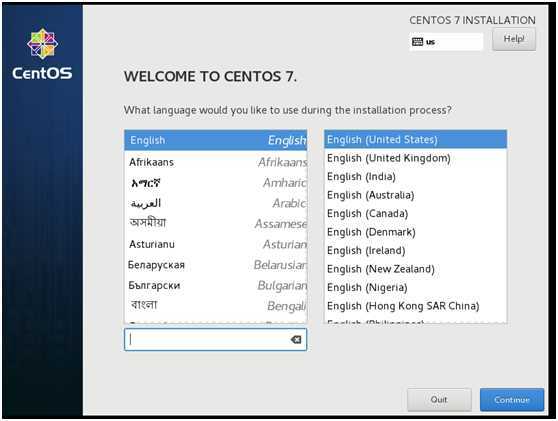Choose the Amharic language row
The image size is (558, 421).
(216, 183)
